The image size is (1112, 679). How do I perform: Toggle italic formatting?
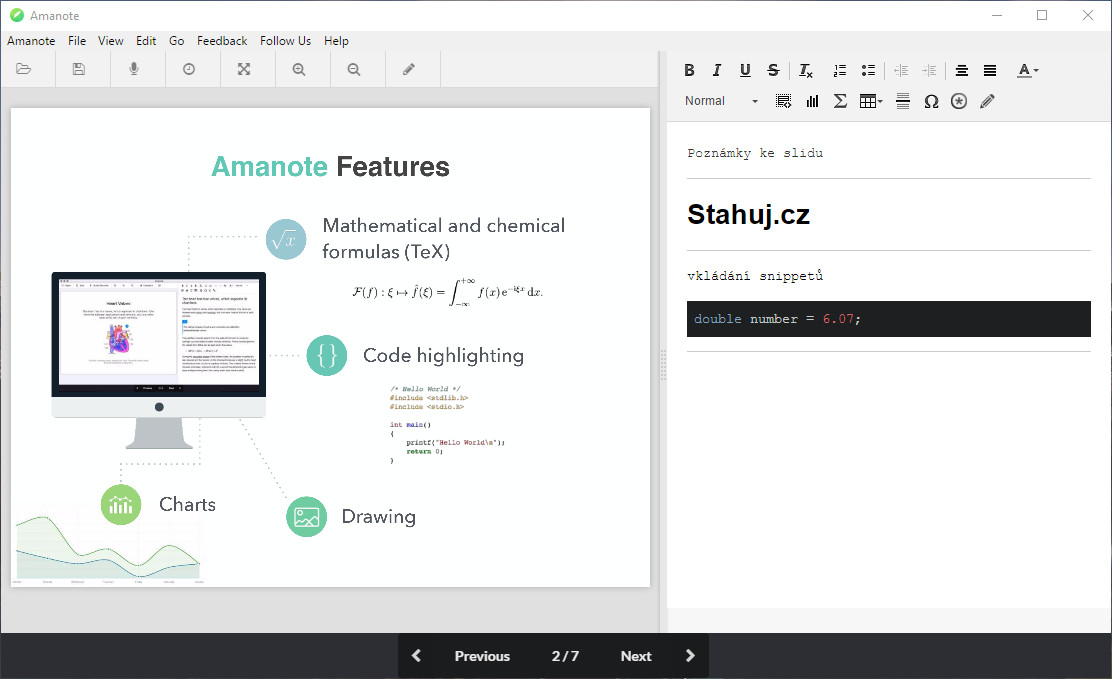tap(717, 70)
